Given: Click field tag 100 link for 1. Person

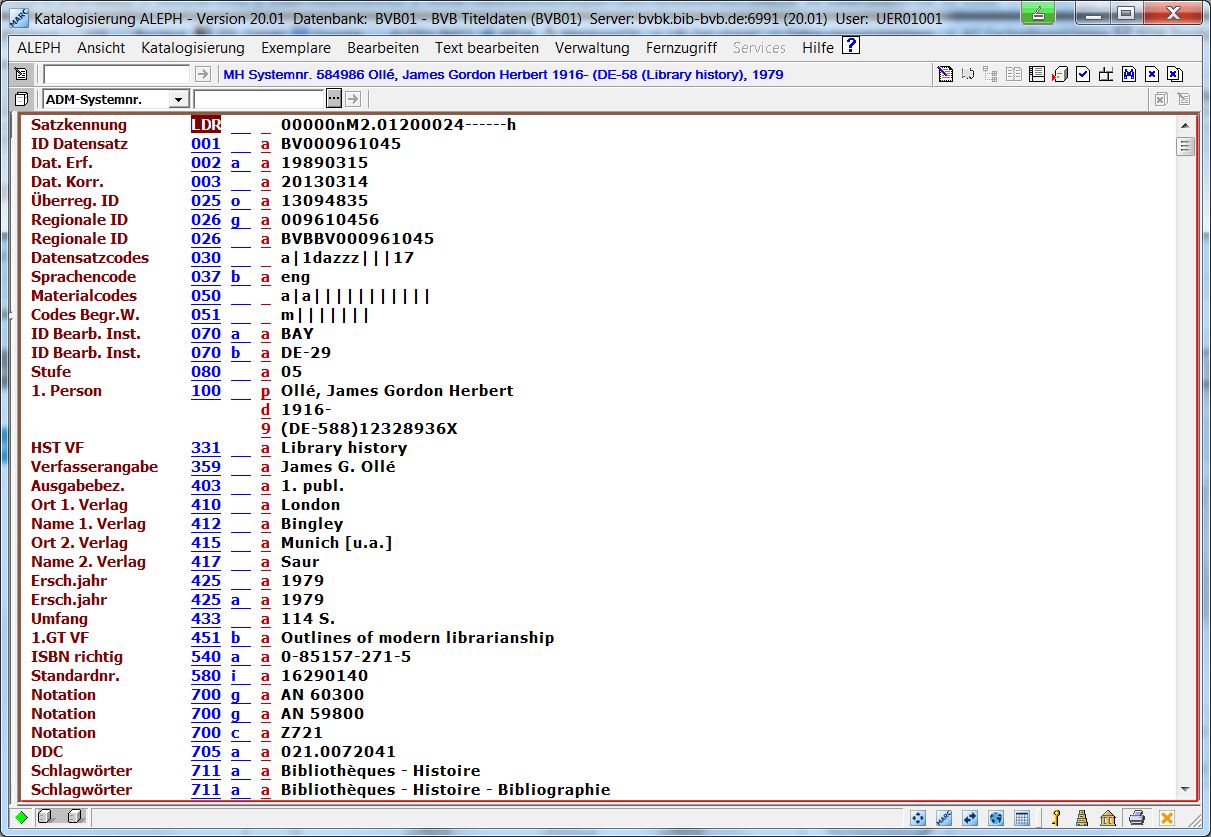Looking at the screenshot, I should [206, 391].
